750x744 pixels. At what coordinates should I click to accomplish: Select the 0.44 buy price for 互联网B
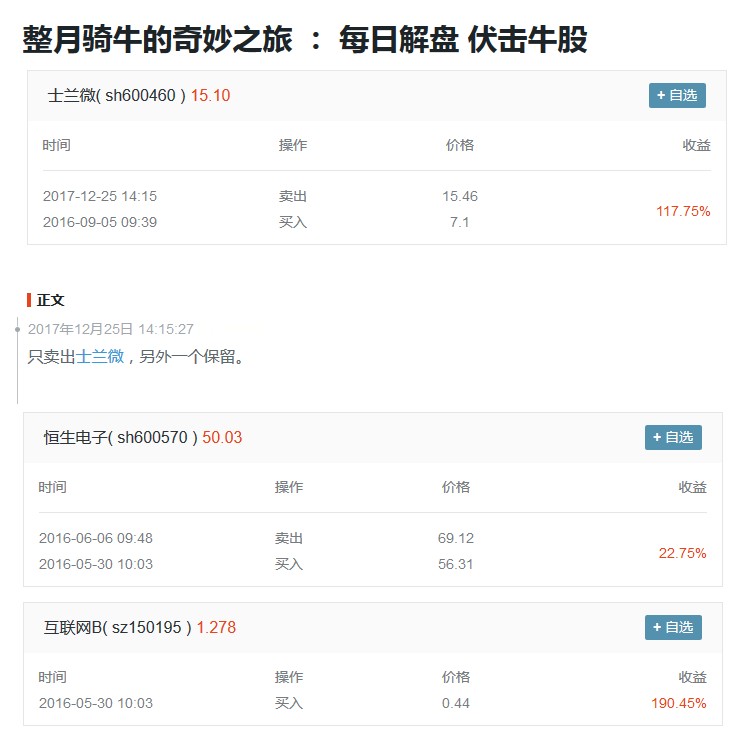coord(456,703)
